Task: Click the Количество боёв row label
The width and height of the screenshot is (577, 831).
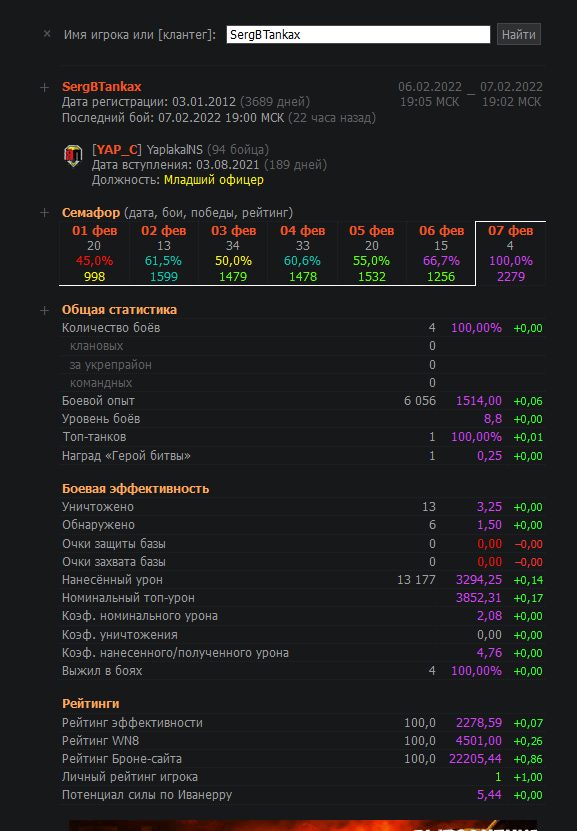Action: tap(111, 328)
